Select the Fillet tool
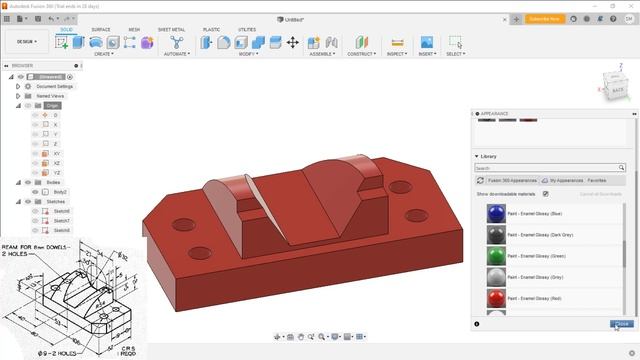 [224, 42]
